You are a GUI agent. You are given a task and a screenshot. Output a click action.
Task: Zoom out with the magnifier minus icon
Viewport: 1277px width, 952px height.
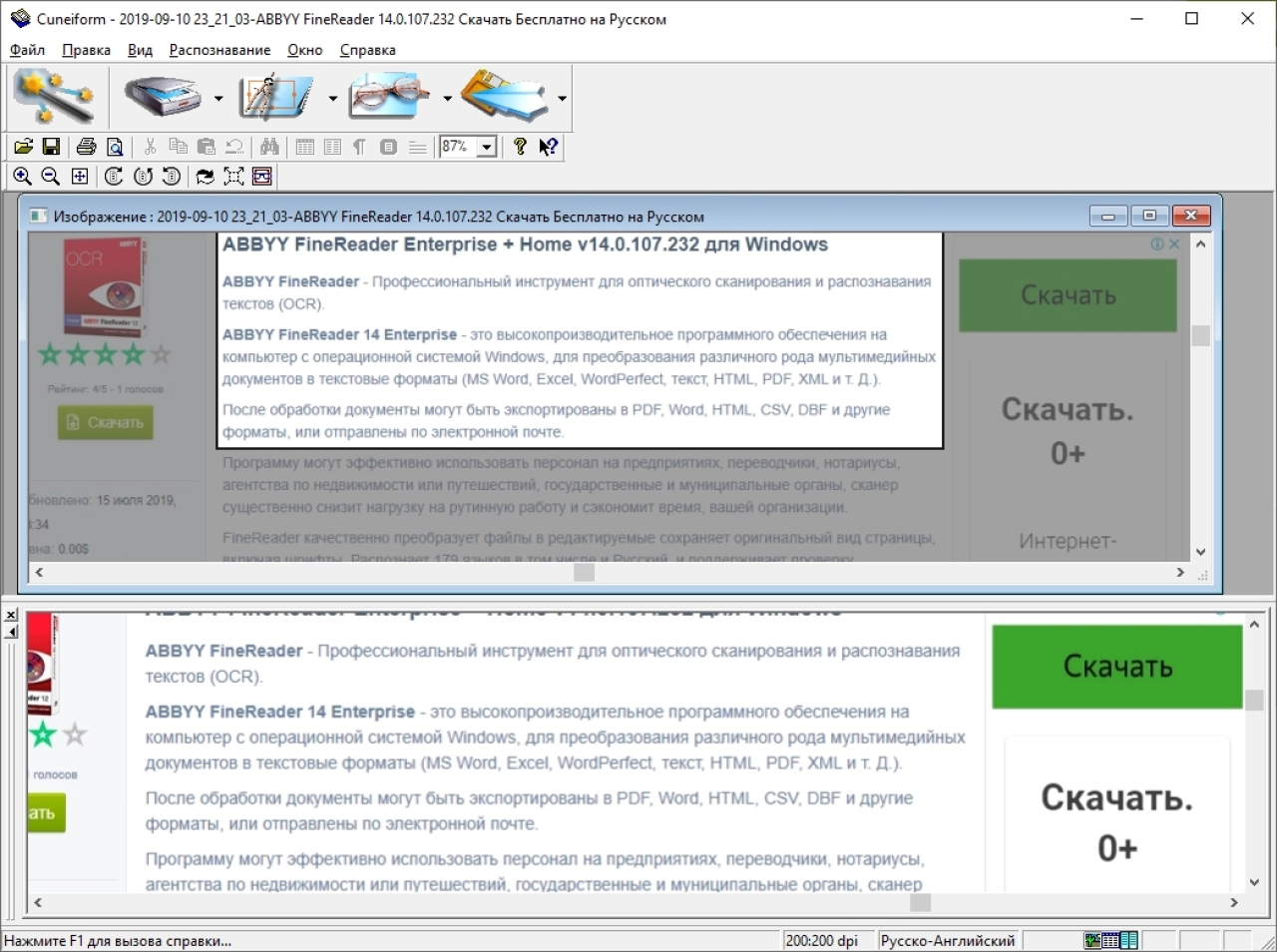[51, 177]
